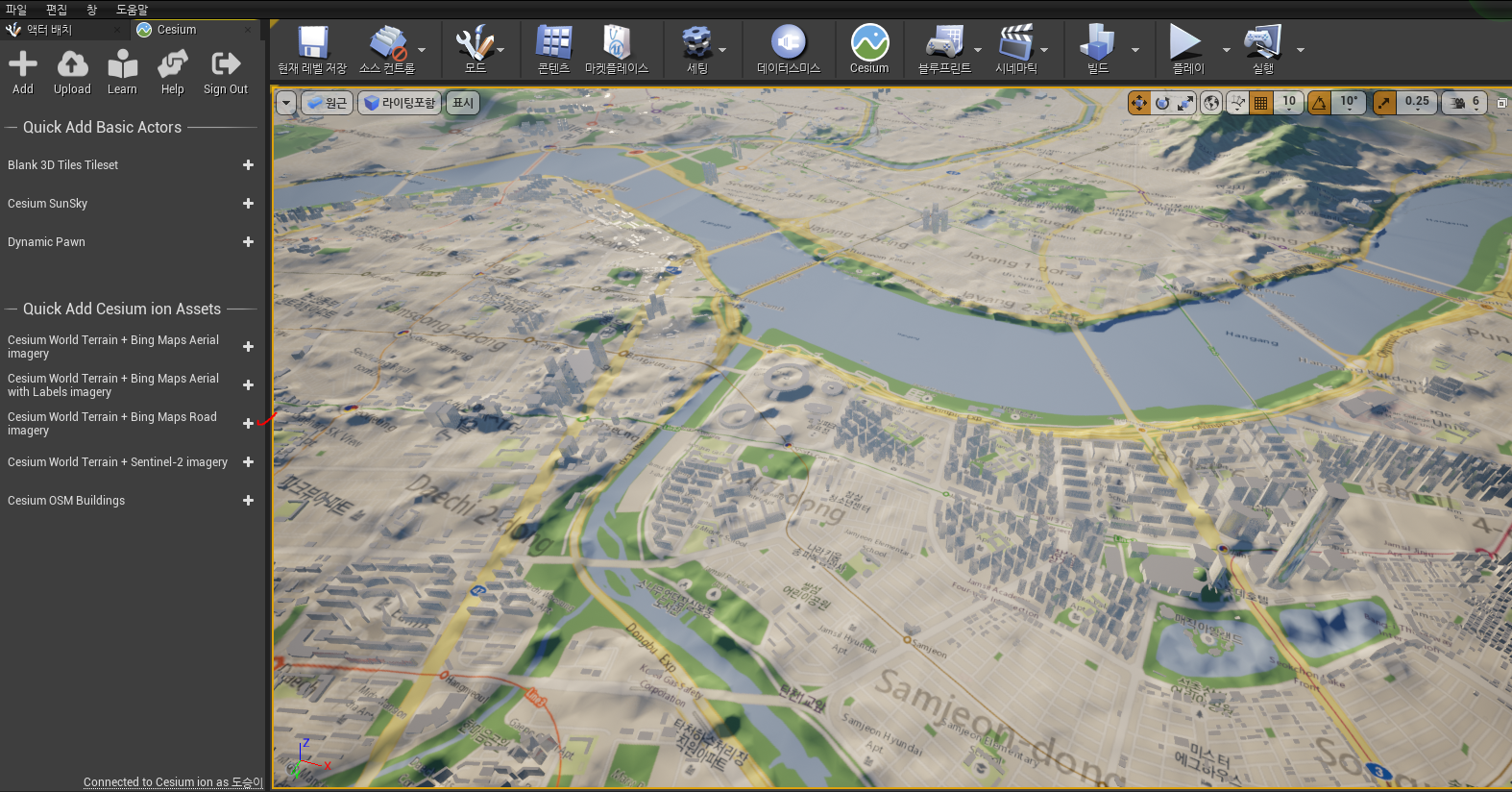Click Connected to Cesium ion link

point(173,782)
